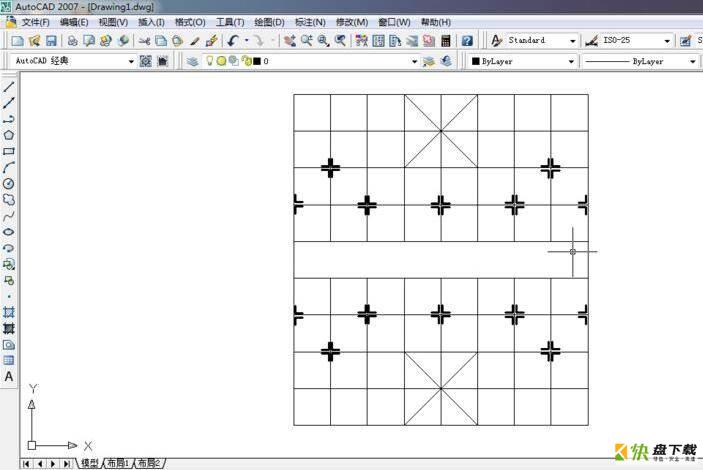Open Plot Preview from the toolbar

click(89, 41)
